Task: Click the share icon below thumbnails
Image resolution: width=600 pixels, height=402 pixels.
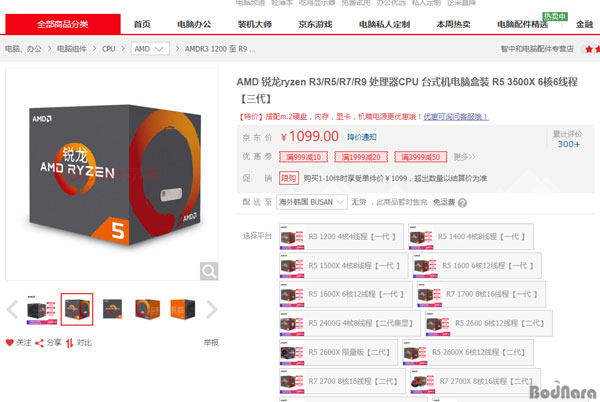Action: click(x=39, y=343)
